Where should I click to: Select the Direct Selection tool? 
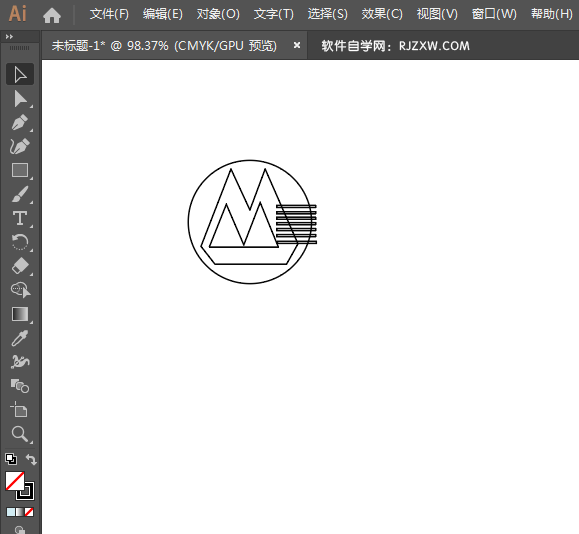20,99
